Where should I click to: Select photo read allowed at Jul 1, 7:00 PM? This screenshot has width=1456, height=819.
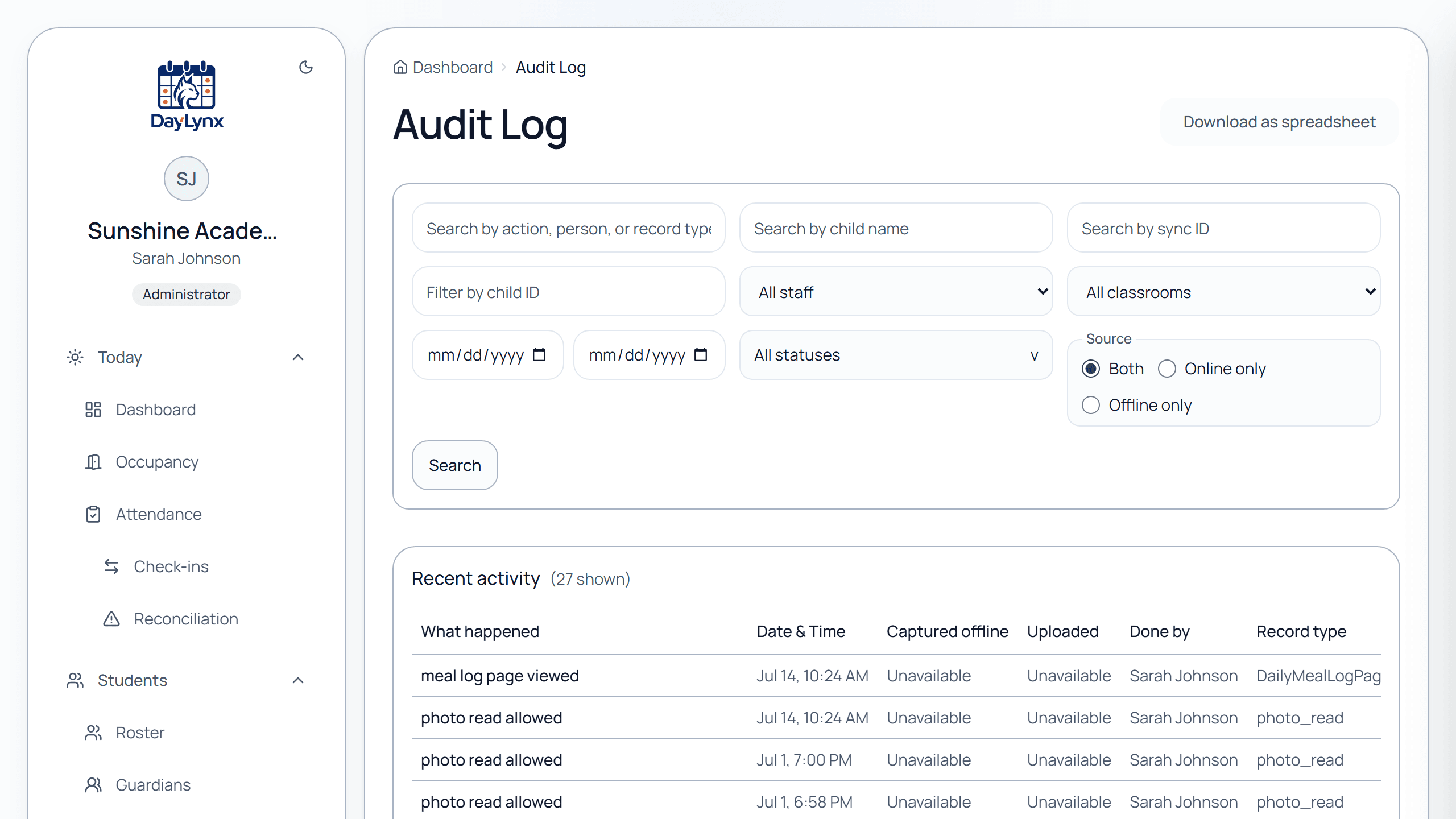[896, 760]
